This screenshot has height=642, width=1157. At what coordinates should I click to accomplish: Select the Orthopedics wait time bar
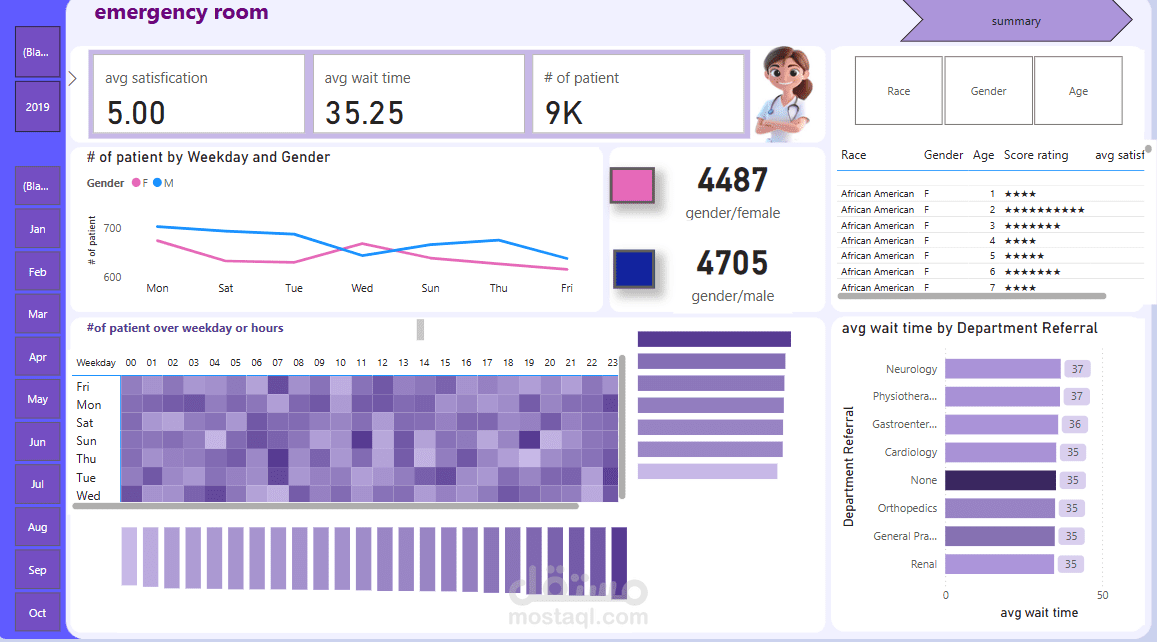1000,508
